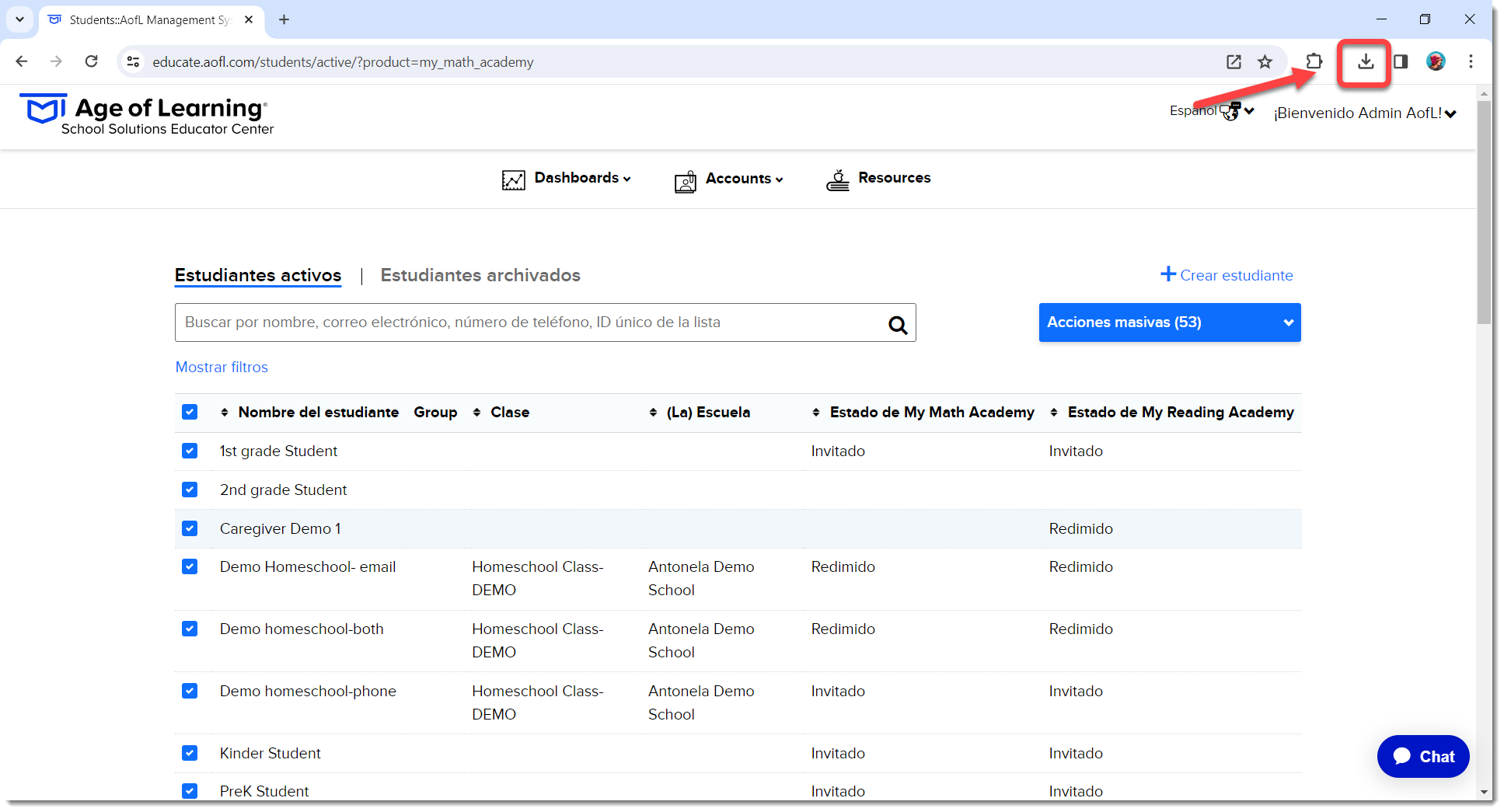Open the Extensions puzzle icon

tap(1314, 61)
